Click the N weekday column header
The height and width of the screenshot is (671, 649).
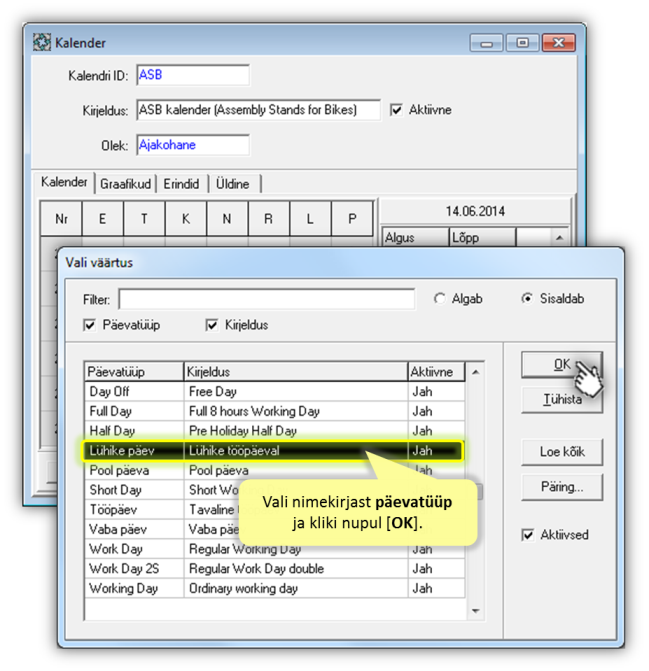227,219
